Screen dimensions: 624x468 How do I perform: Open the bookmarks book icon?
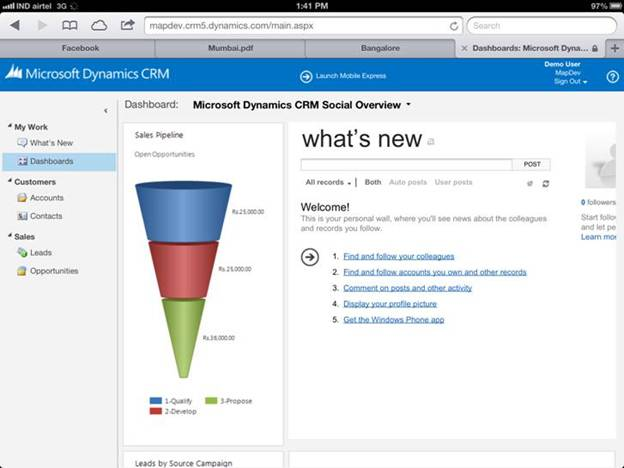tap(70, 25)
